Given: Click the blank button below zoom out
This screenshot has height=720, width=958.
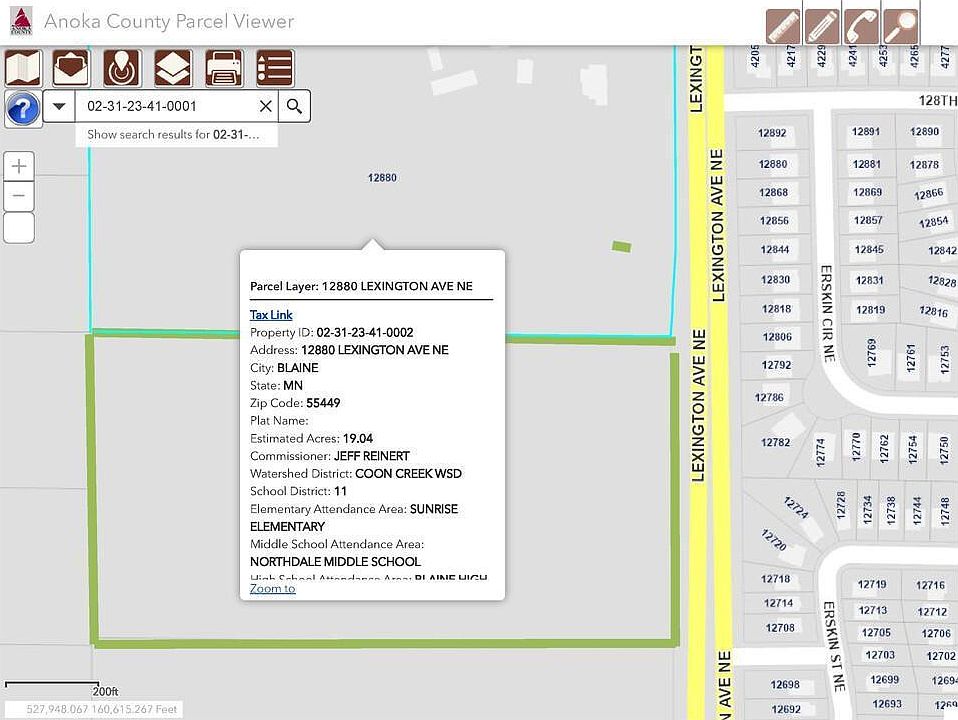Looking at the screenshot, I should tap(19, 227).
